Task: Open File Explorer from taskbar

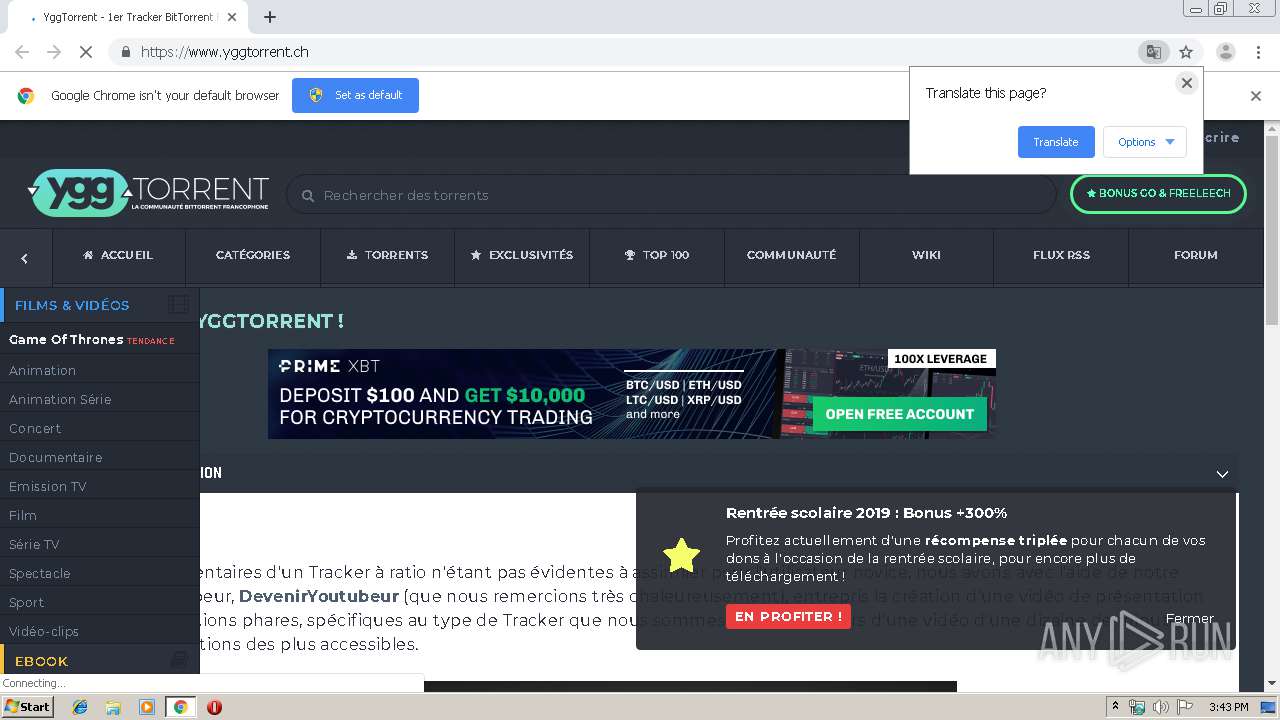Action: point(113,707)
